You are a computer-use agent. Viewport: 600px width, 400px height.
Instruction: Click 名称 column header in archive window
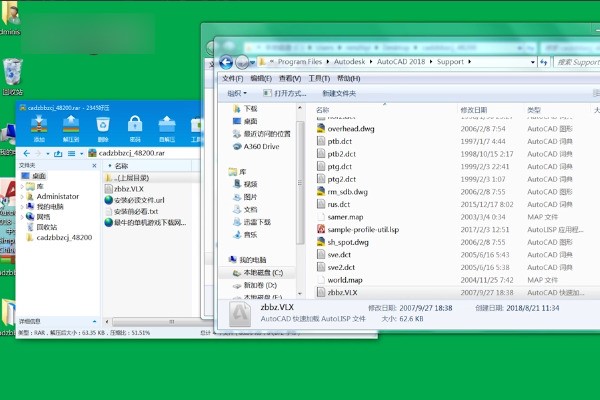tap(121, 166)
